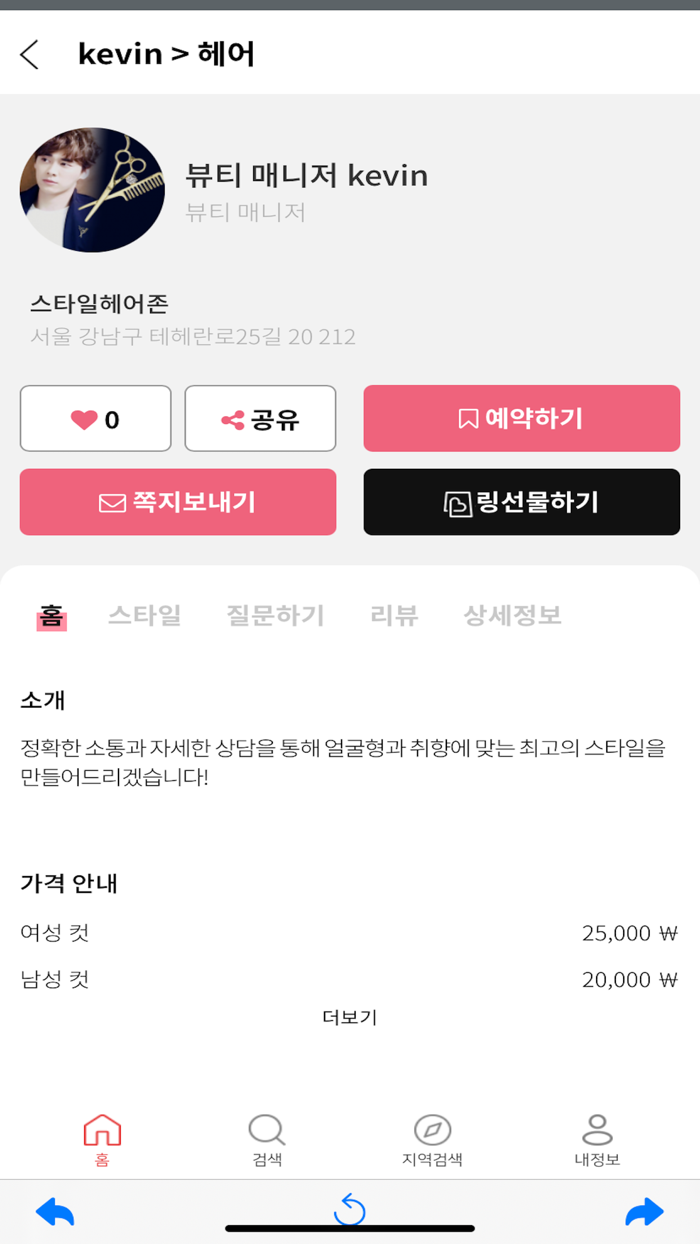Select the 질문하기 tab
Image resolution: width=700 pixels, height=1244 pixels.
click(275, 616)
